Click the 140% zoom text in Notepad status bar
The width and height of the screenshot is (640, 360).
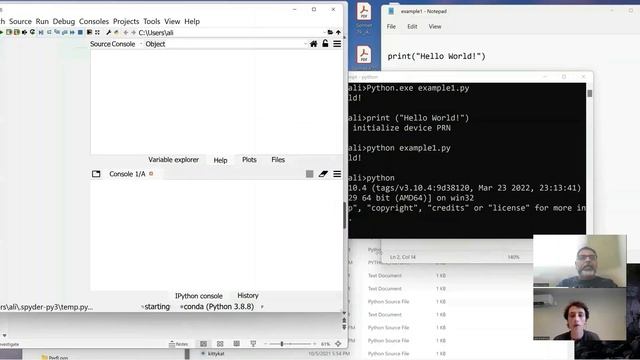click(513, 257)
